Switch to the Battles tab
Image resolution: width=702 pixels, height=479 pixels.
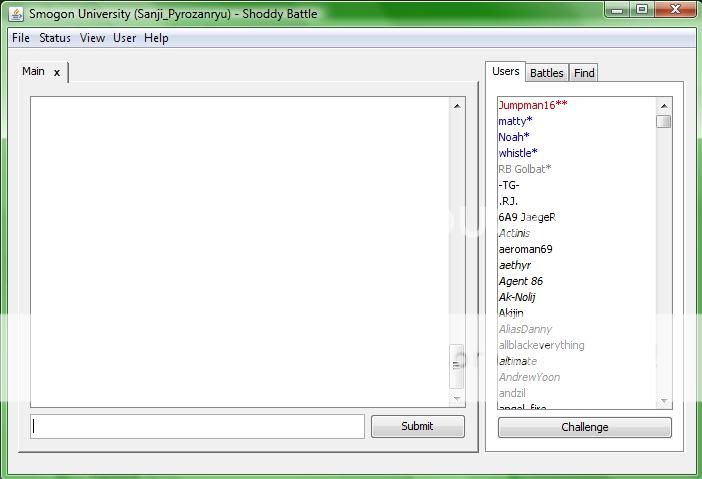(x=546, y=73)
